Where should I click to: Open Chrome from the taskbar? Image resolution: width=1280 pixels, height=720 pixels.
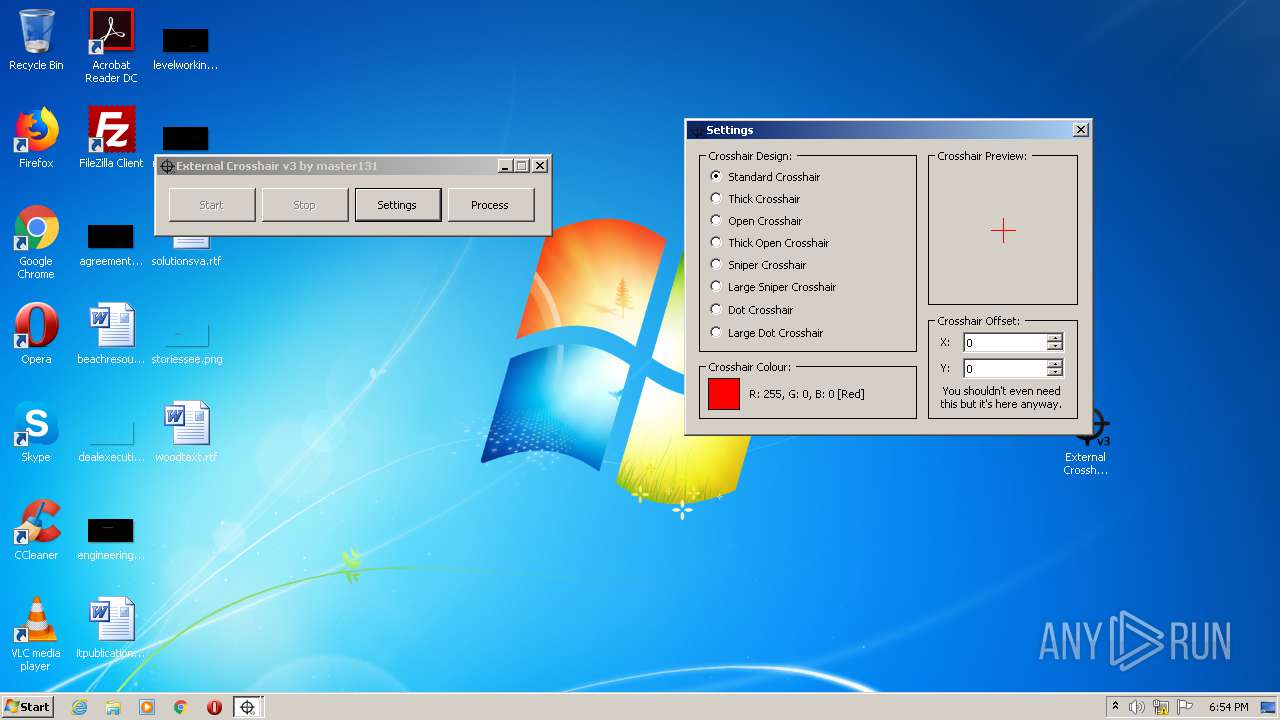pyautogui.click(x=181, y=707)
